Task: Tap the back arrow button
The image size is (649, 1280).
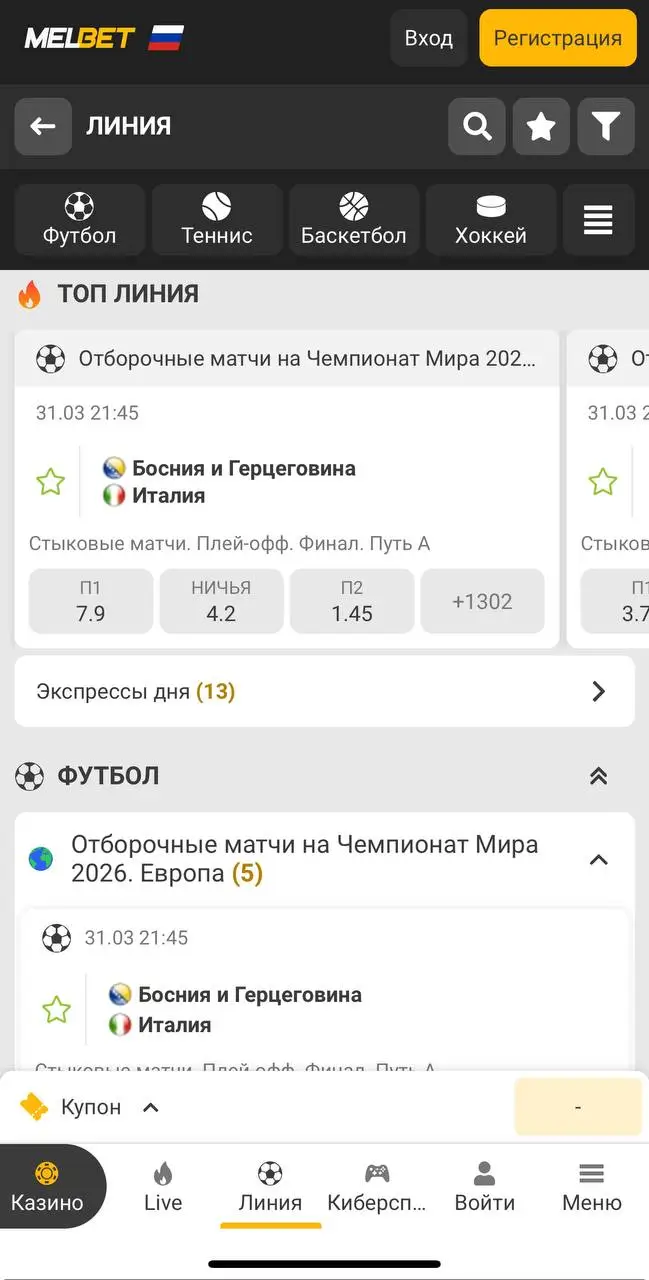Action: coord(43,126)
